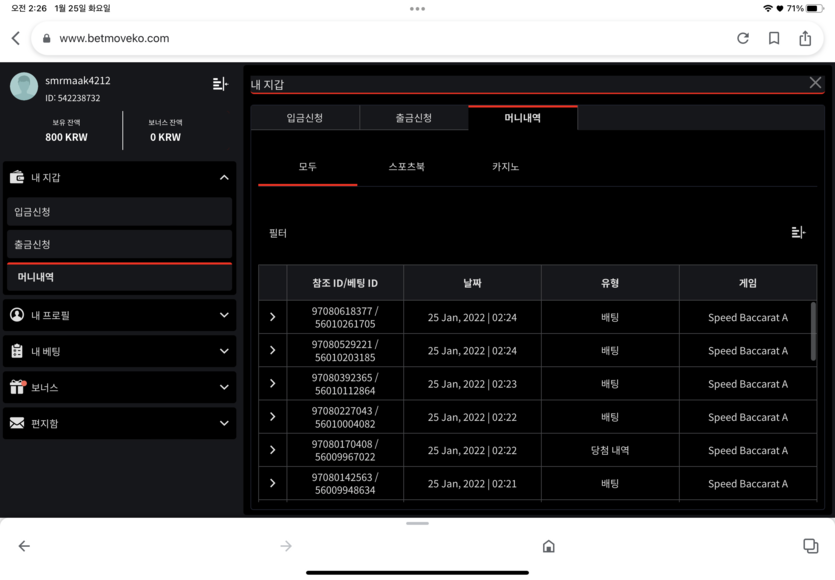Viewport: 835px width, 580px height.
Task: Click date cell for row 97080392365
Action: (472, 384)
